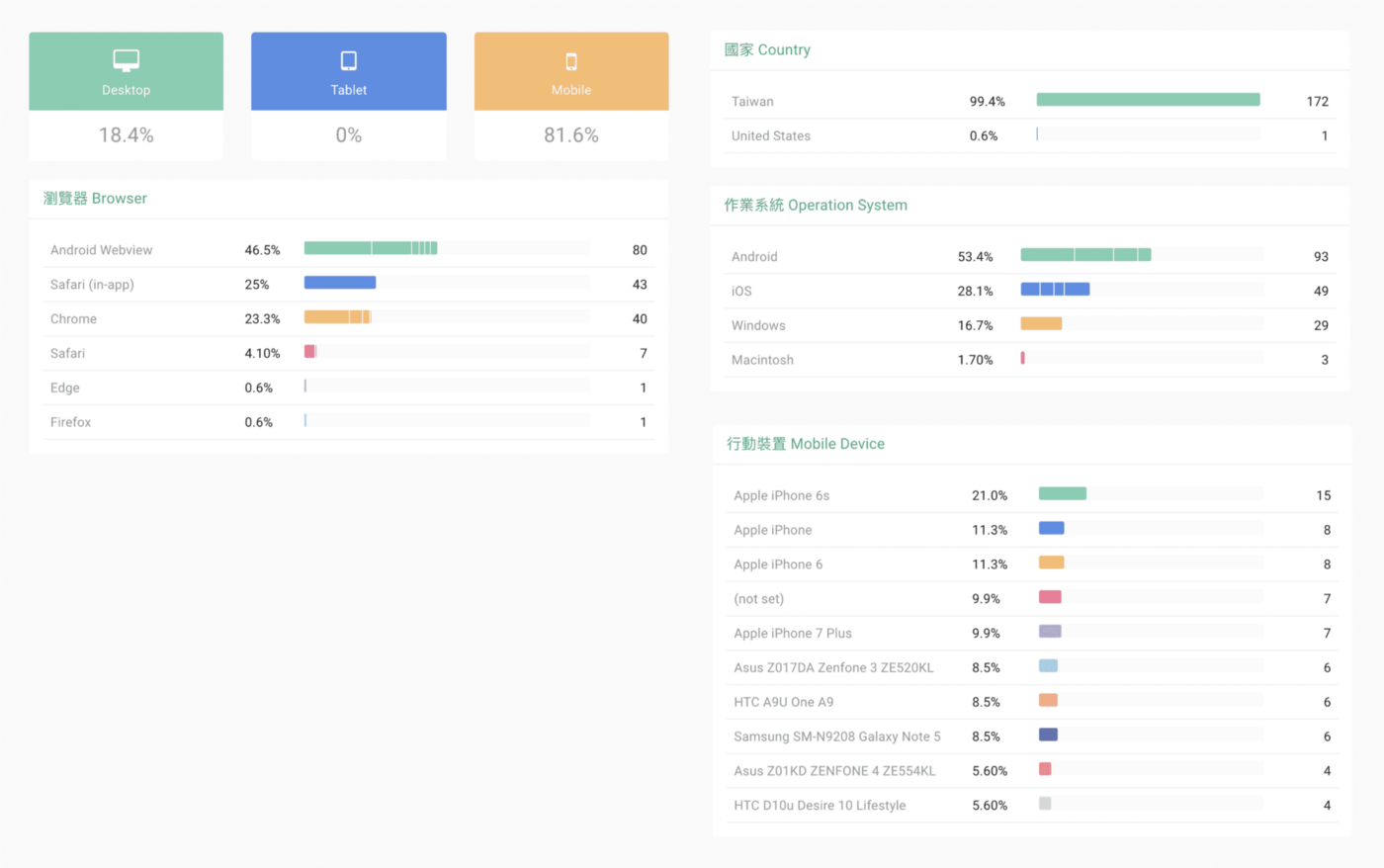Select the iOS blue usage bar
The height and width of the screenshot is (868, 1384).
point(1055,290)
